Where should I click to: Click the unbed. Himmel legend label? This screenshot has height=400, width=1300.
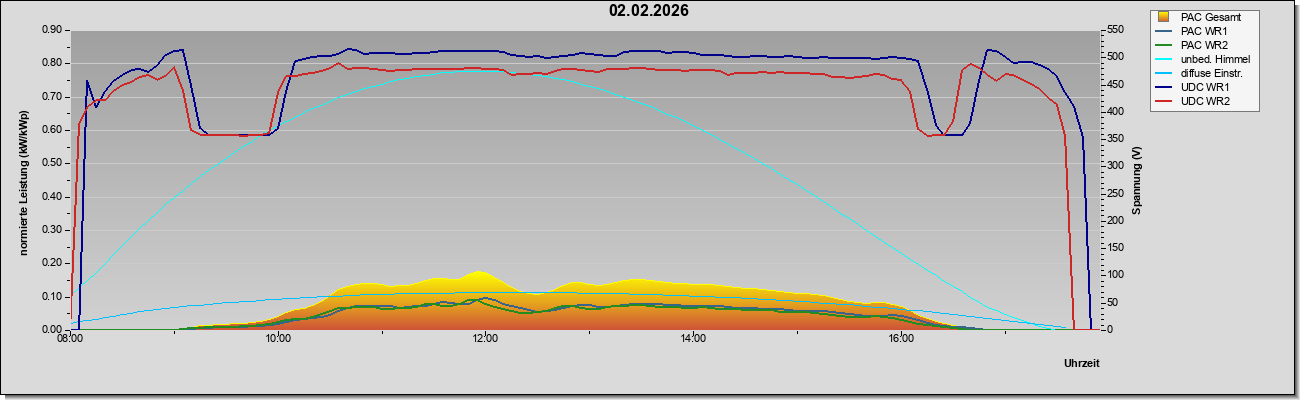pos(1216,60)
